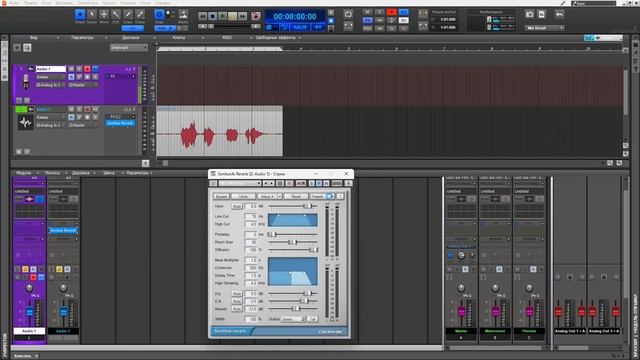Click the first track name field Audio 1
The width and height of the screenshot is (640, 360).
51,69
